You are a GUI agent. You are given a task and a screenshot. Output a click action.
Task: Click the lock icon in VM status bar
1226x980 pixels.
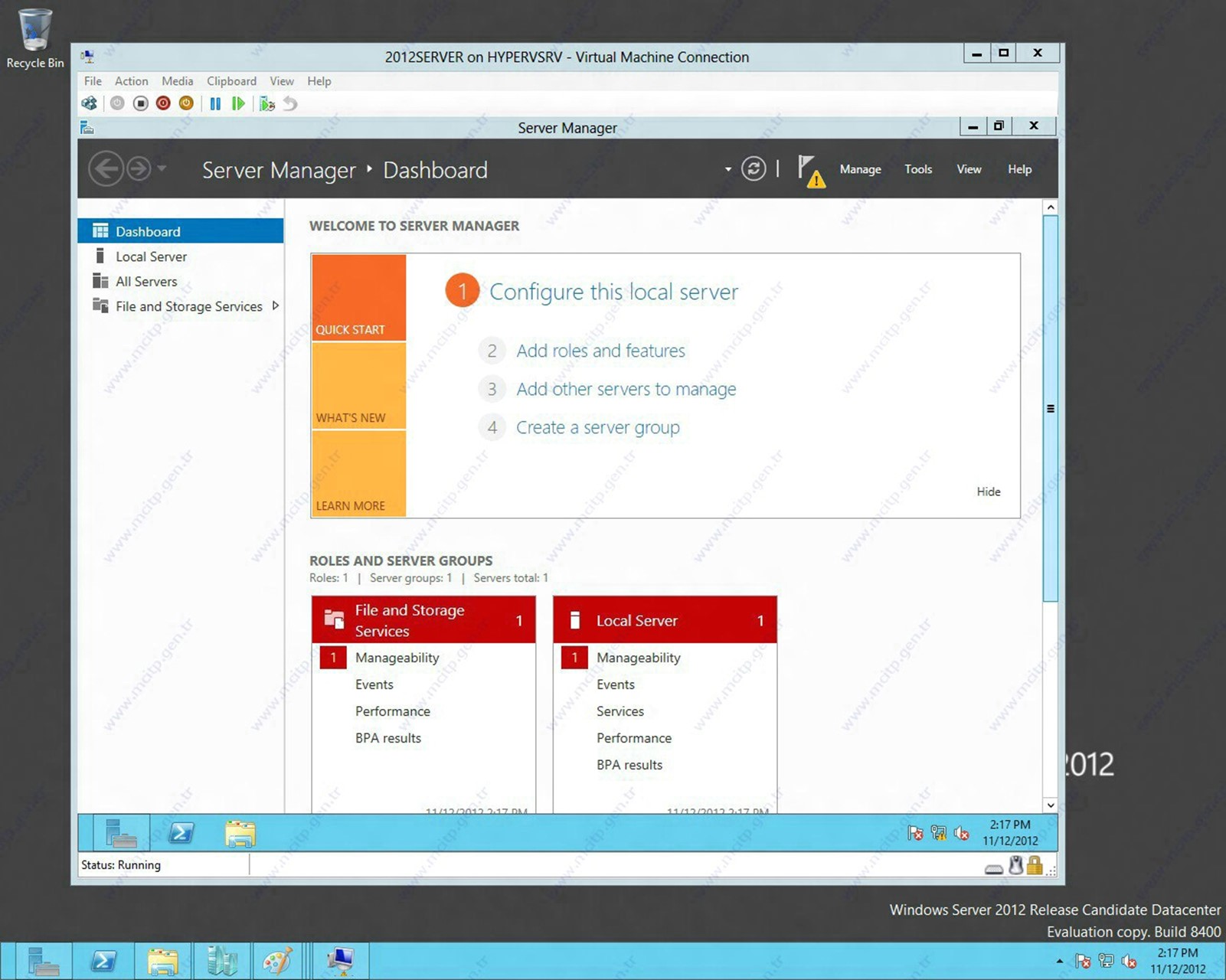click(1035, 866)
